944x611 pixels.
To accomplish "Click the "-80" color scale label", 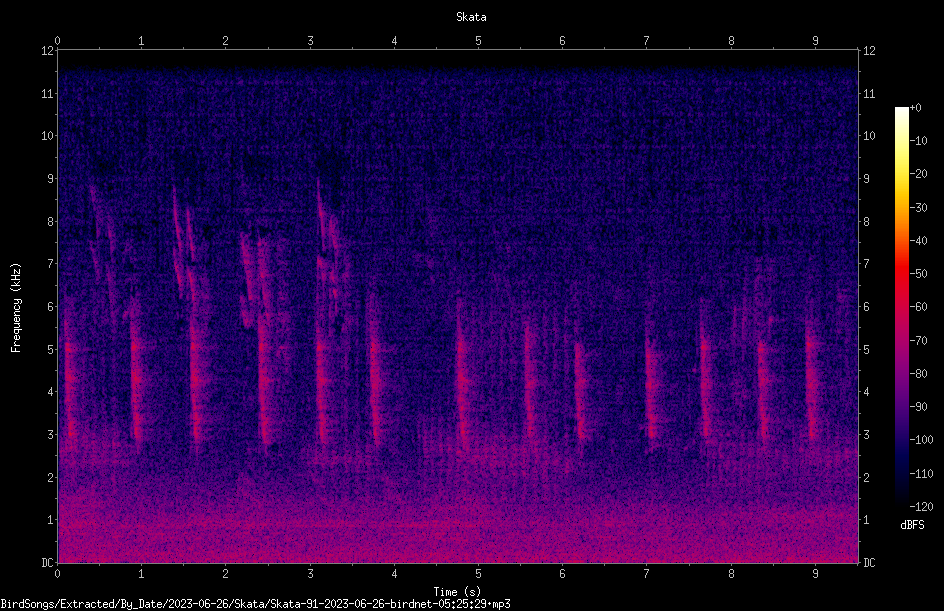I will pos(918,374).
